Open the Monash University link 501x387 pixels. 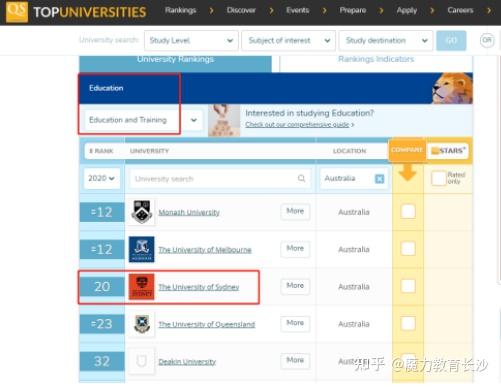coord(189,212)
